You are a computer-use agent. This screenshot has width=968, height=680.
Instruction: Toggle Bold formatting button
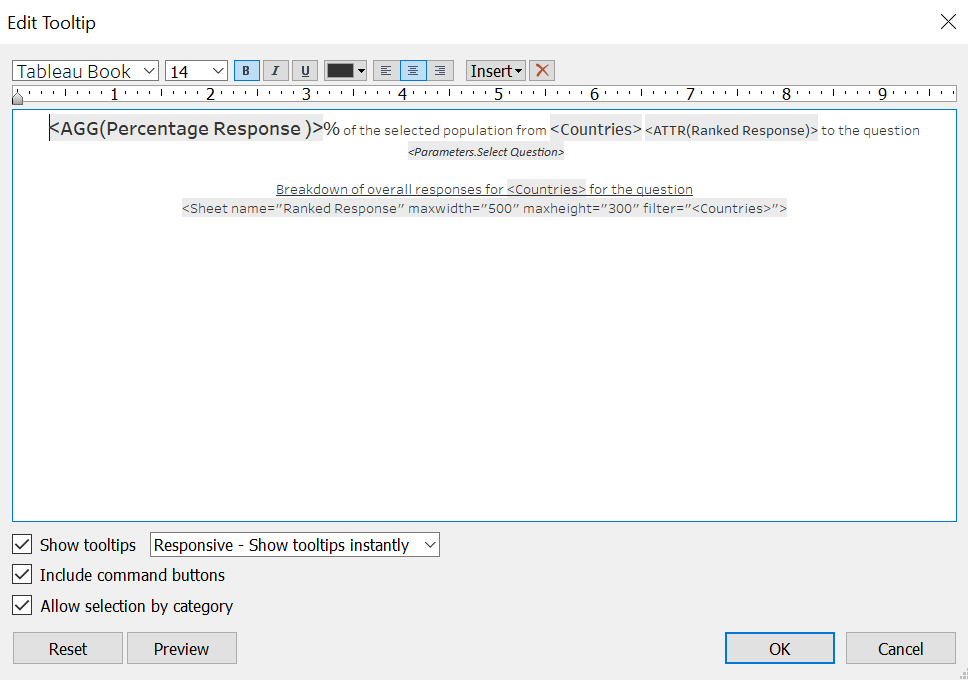[x=246, y=71]
